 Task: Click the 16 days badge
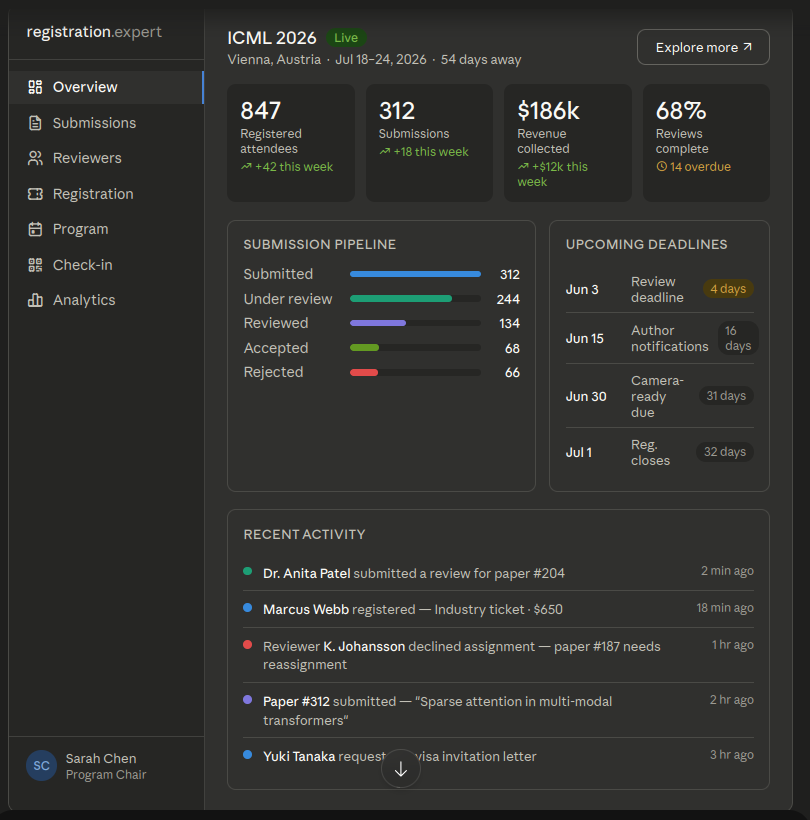(738, 338)
